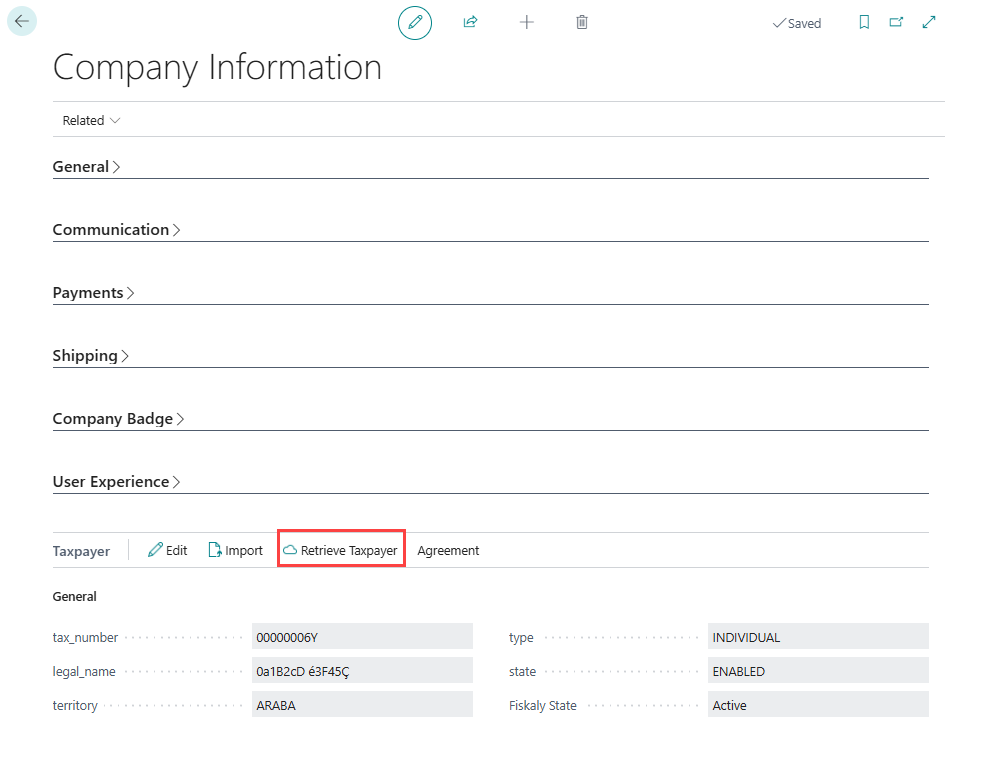Expand the General section
This screenshot has width=999, height=782.
tap(86, 167)
